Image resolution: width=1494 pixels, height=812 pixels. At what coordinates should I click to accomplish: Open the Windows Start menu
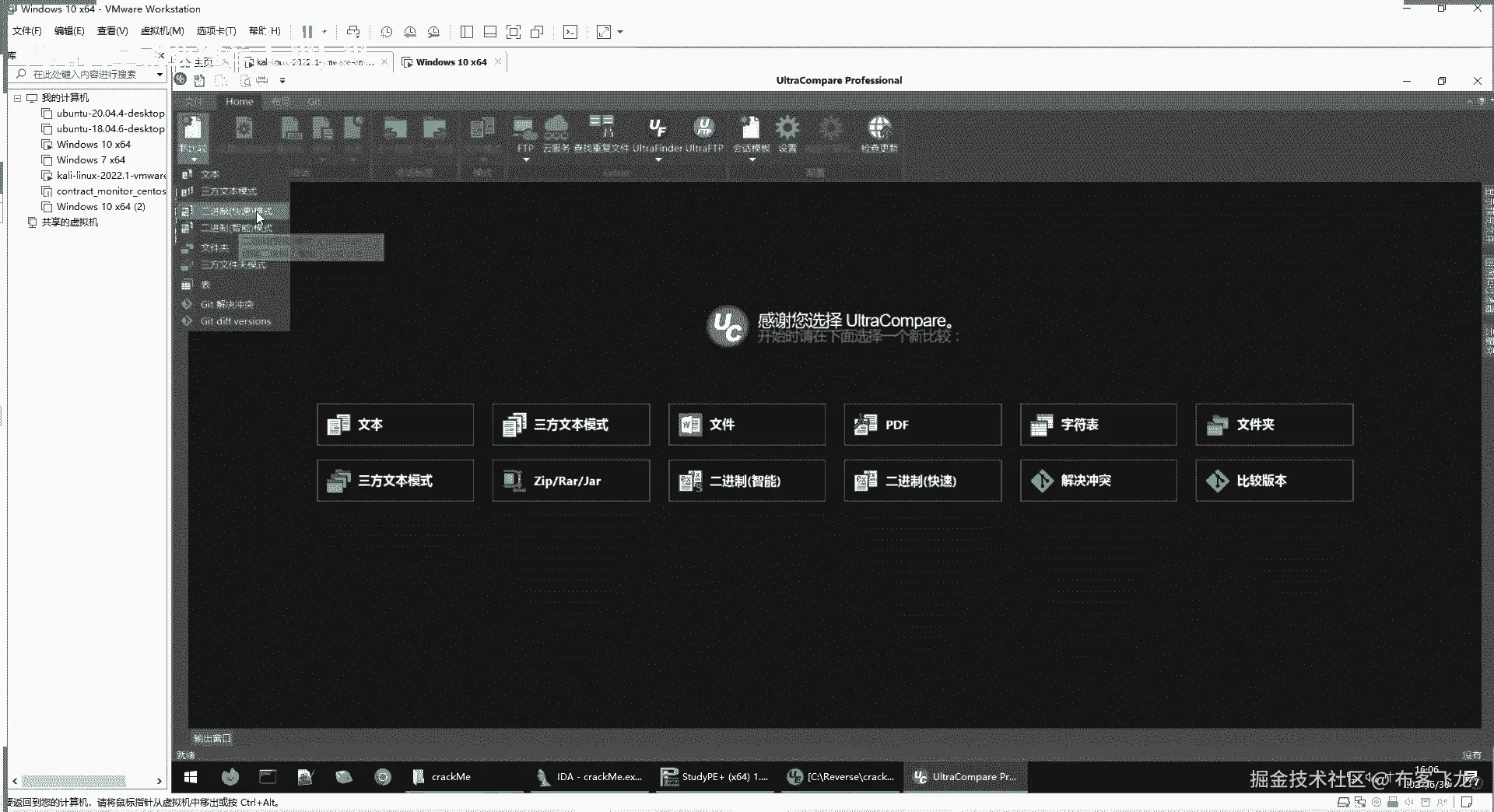(x=191, y=776)
